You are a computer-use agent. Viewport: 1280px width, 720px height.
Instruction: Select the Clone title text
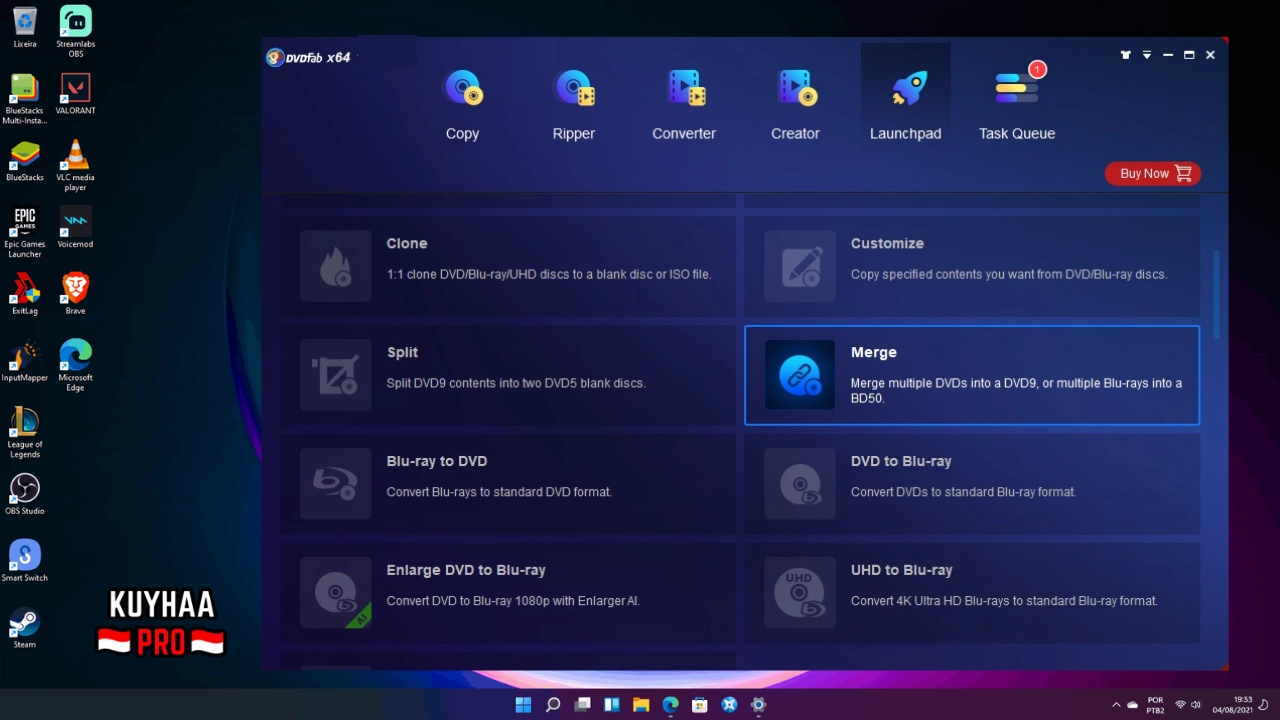407,243
